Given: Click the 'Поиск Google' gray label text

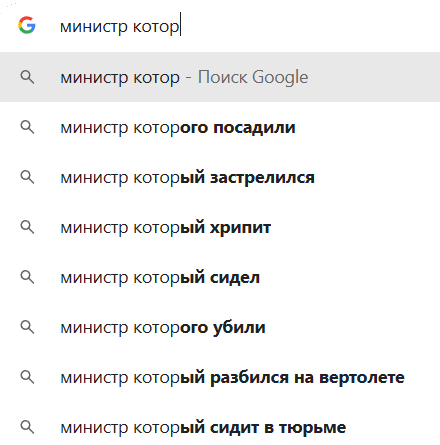Looking at the screenshot, I should pos(253,78).
